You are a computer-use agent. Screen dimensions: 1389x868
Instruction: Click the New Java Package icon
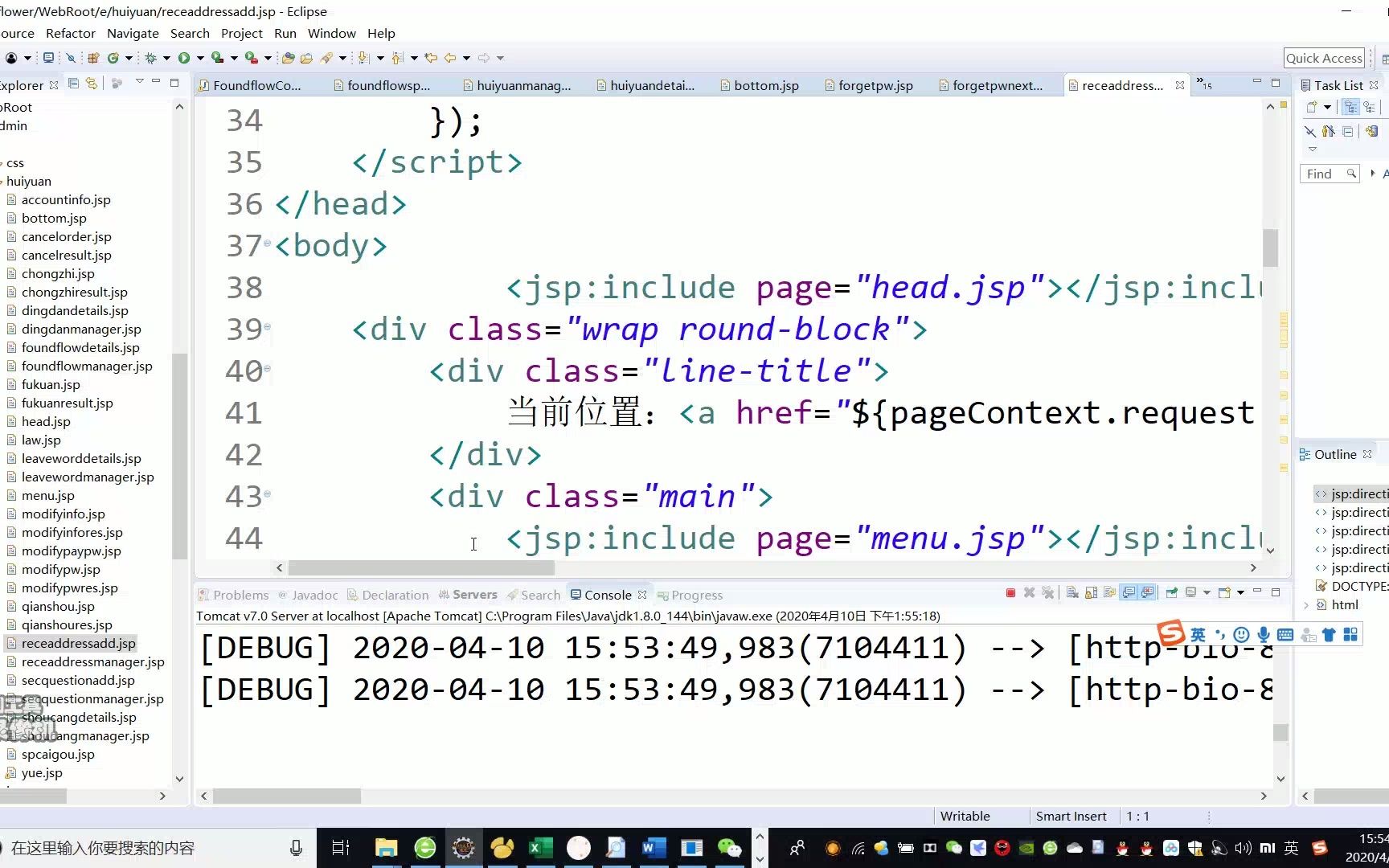point(93,58)
